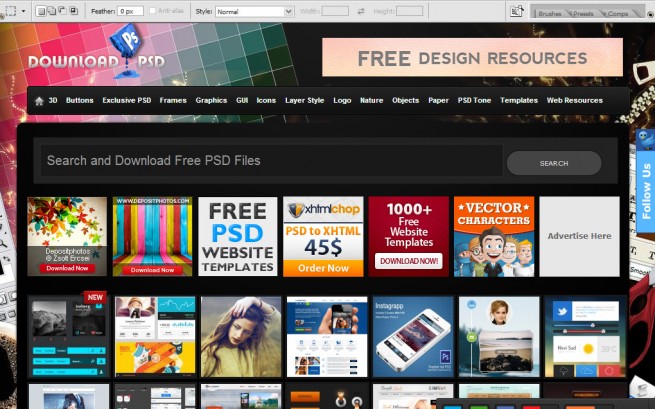Viewport: 655px width, 409px height.
Task: Click the Advertise Here box
Action: [579, 236]
